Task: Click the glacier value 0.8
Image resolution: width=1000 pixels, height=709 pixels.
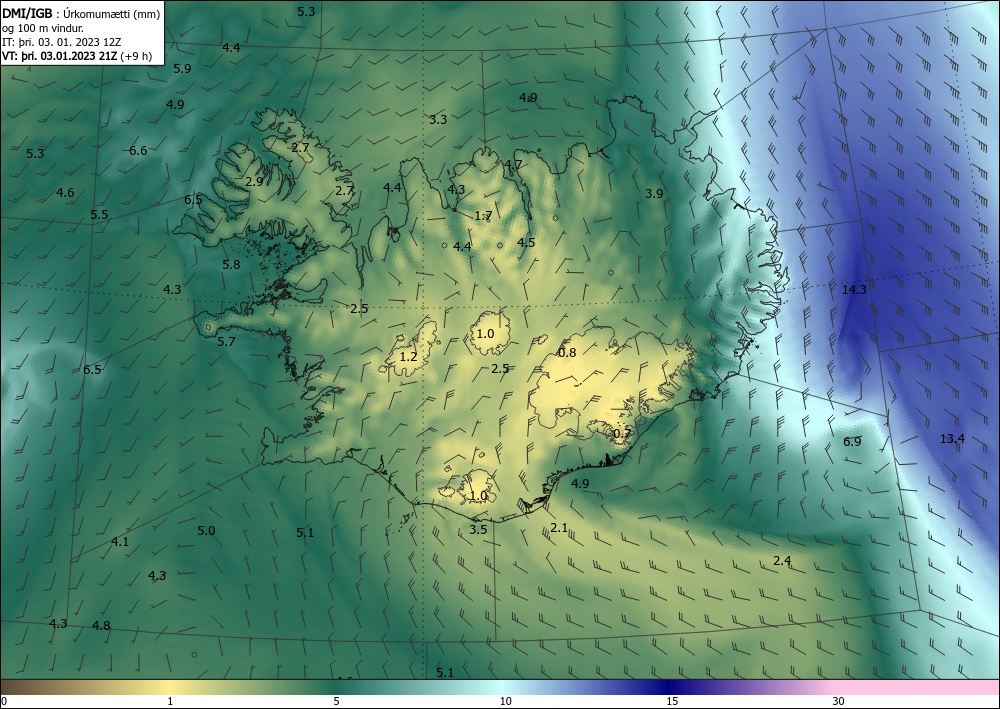Action: coord(567,353)
